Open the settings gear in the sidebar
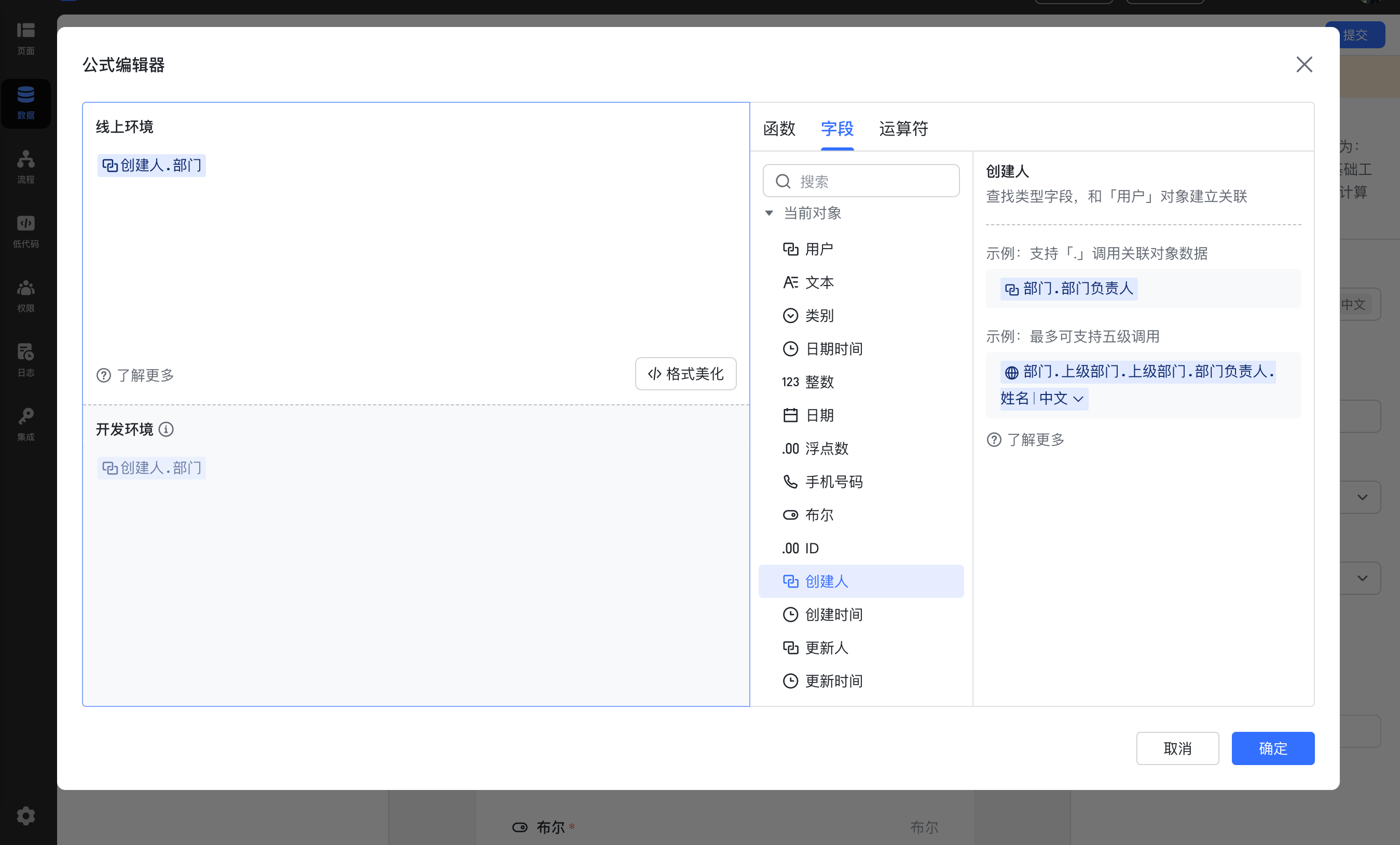This screenshot has height=845, width=1400. tap(25, 816)
